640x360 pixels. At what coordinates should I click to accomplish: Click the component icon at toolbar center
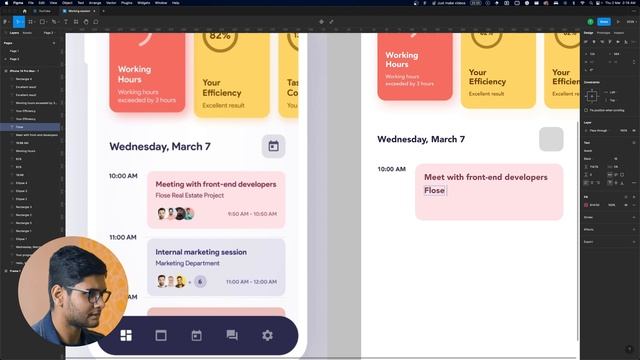click(321, 22)
